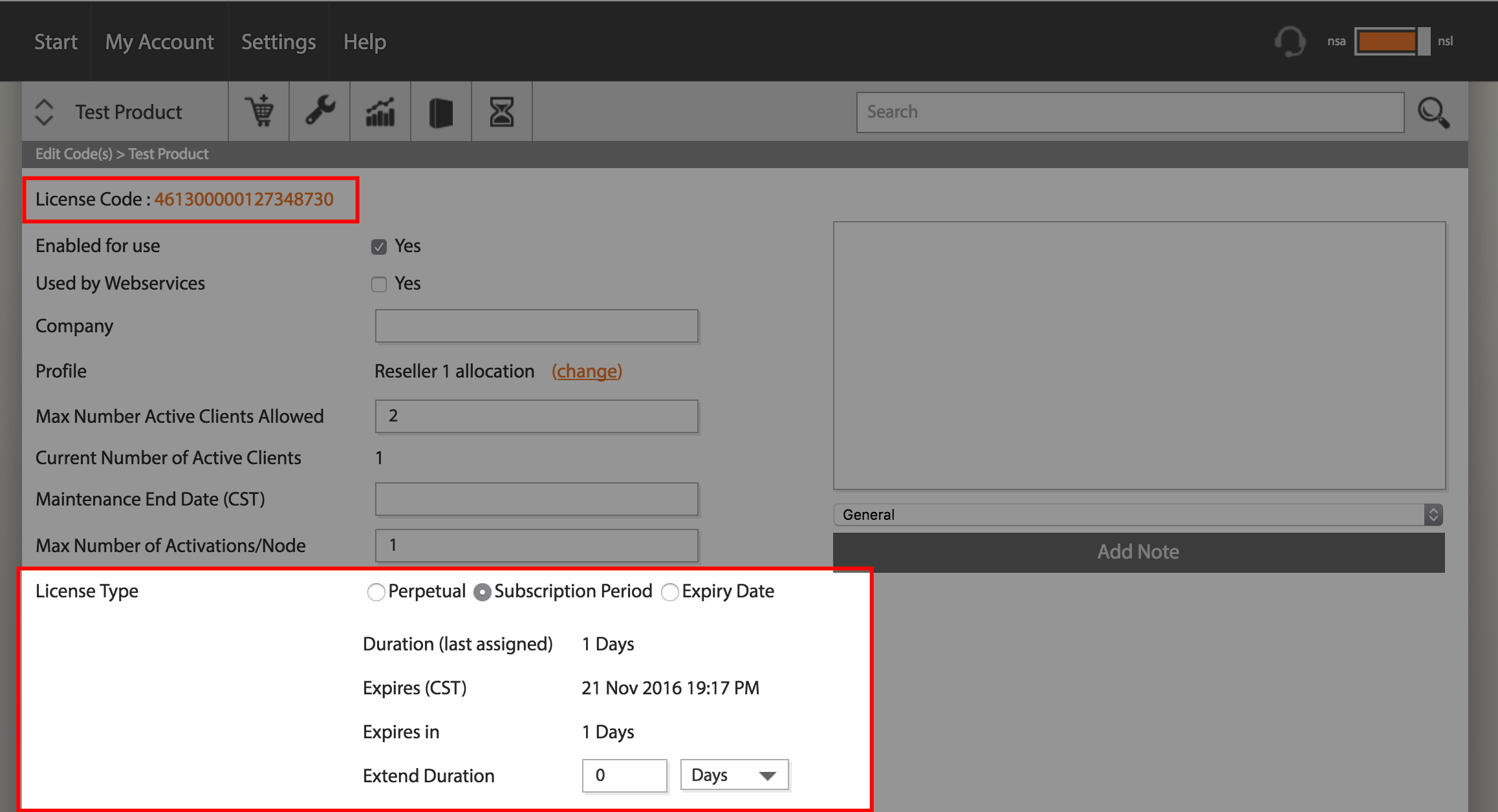Open the hourglass icon

(502, 112)
